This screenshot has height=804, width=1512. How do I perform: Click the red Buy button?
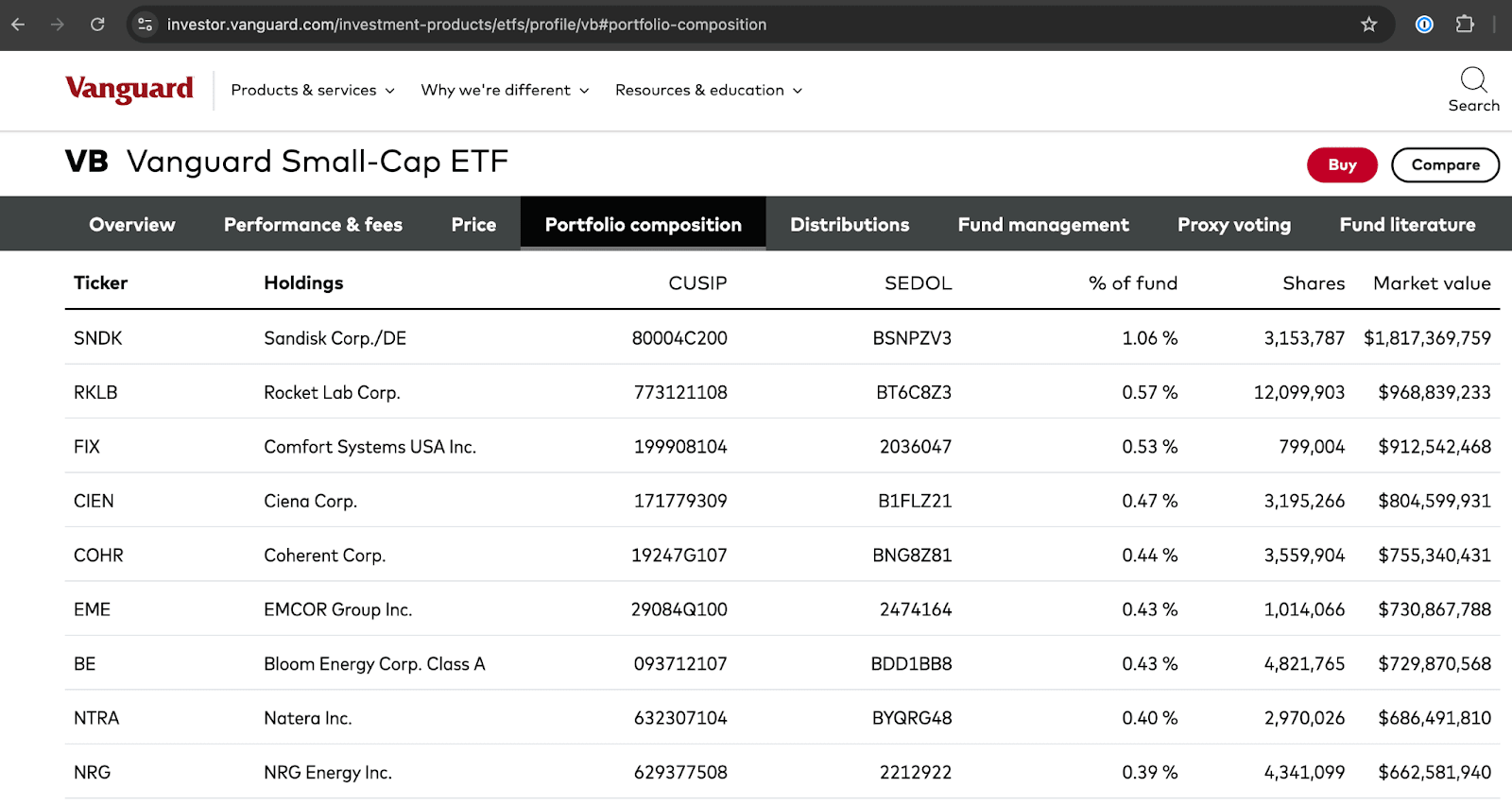[x=1342, y=164]
